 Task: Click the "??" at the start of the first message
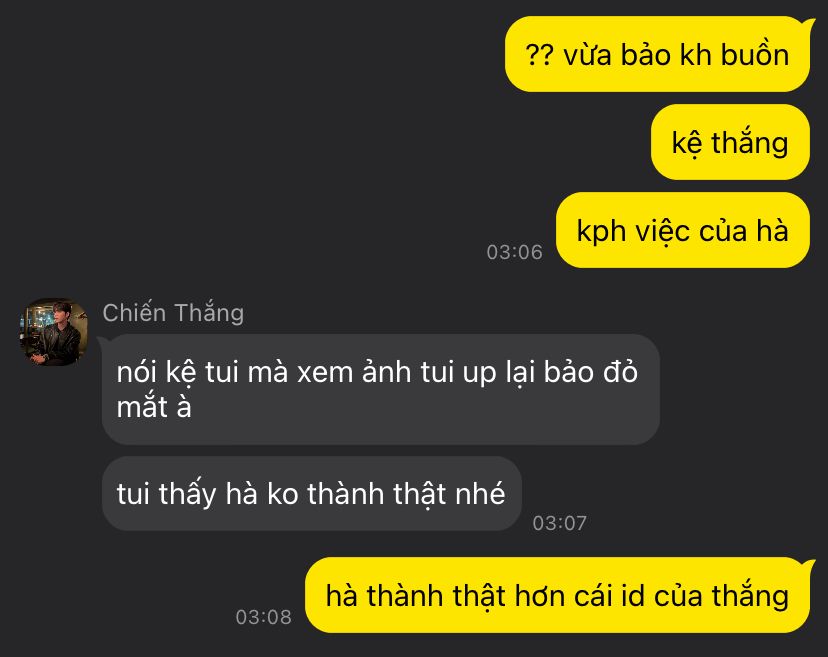(539, 55)
